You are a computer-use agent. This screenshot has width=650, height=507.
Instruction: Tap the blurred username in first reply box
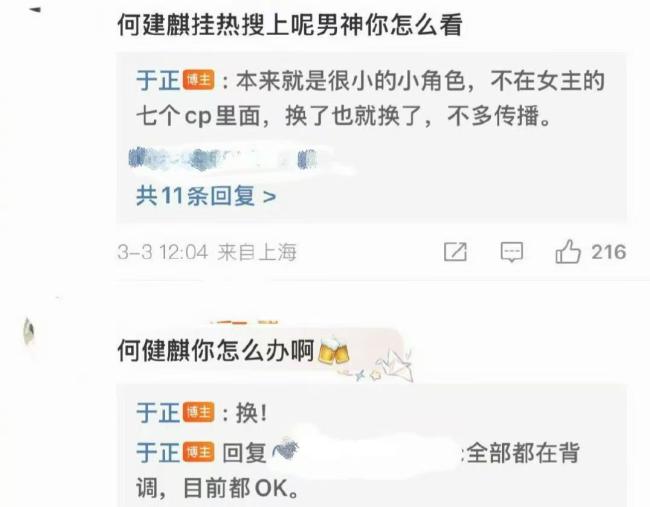[x=224, y=159]
